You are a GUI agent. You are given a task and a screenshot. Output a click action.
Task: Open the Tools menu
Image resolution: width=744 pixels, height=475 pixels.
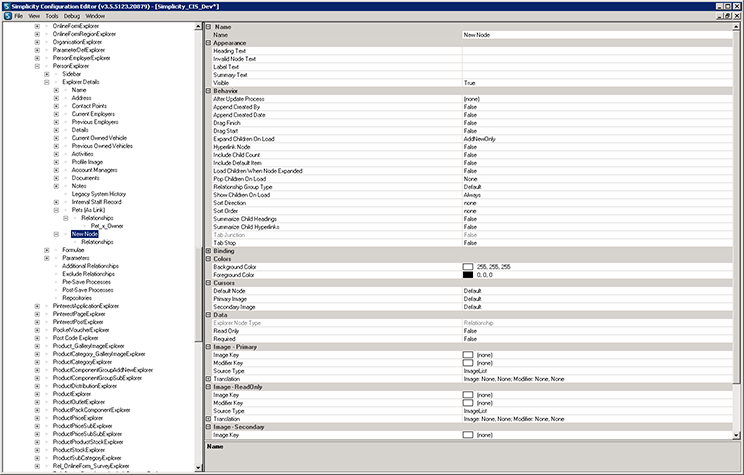(52, 16)
